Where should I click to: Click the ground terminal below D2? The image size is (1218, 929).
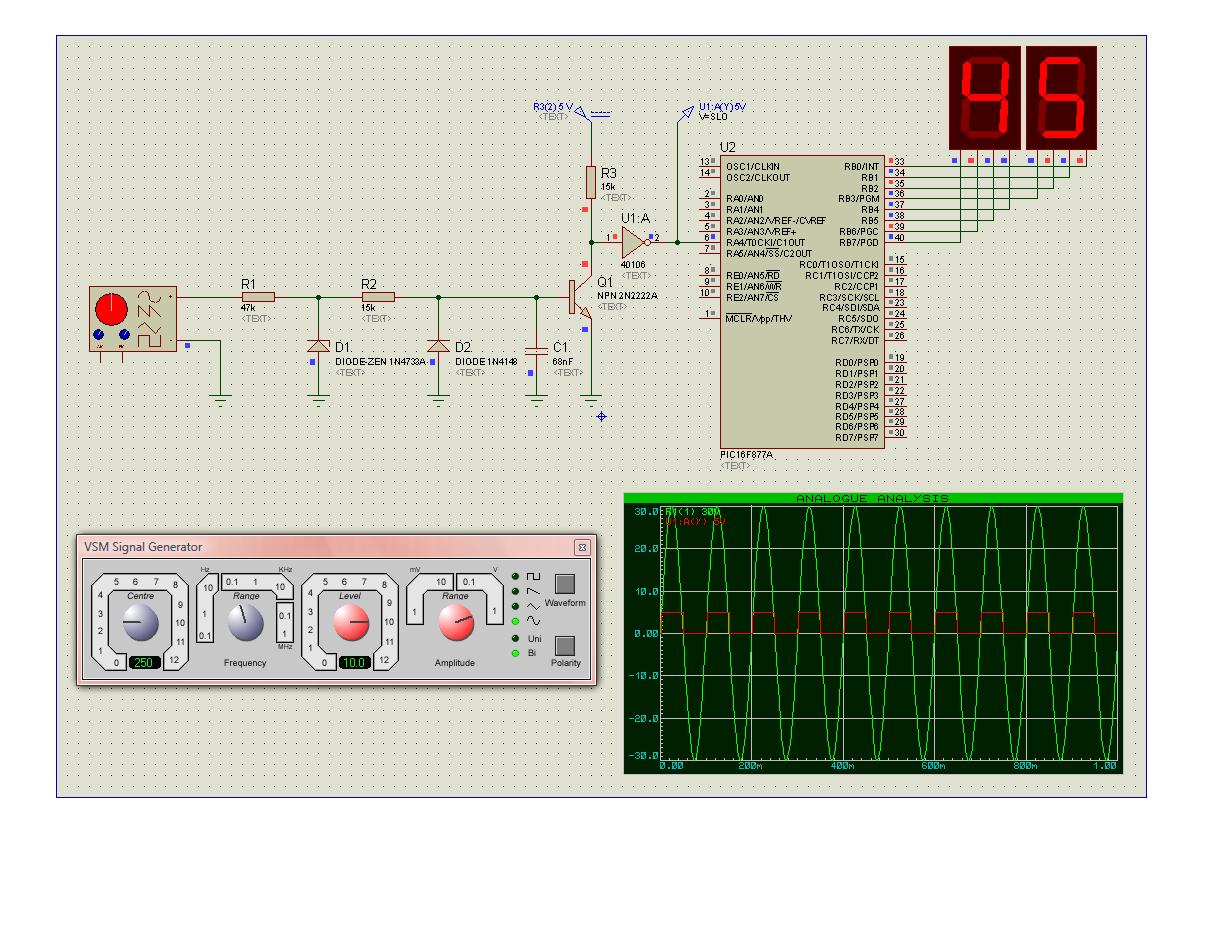coord(438,400)
